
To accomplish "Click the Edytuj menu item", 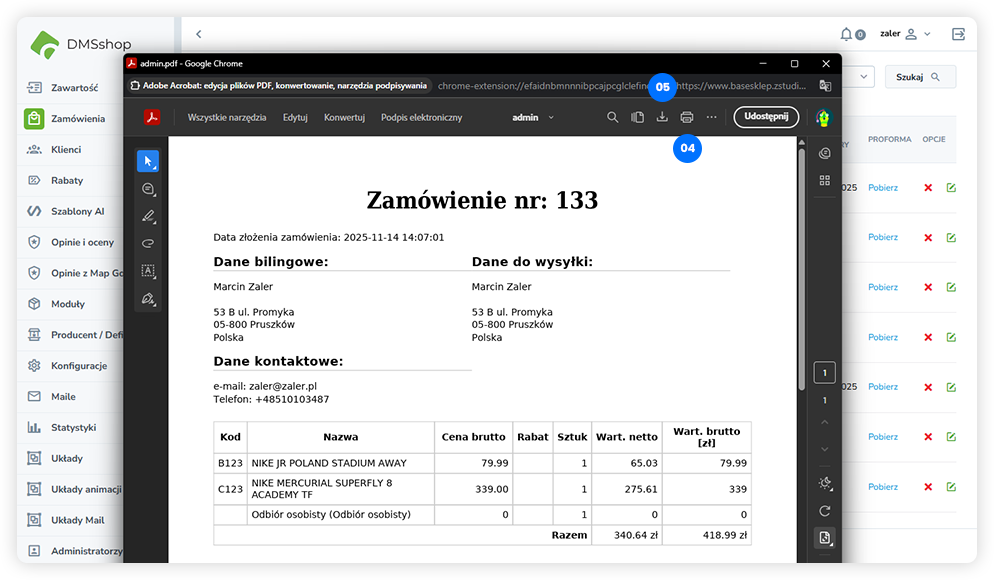I will 295,118.
